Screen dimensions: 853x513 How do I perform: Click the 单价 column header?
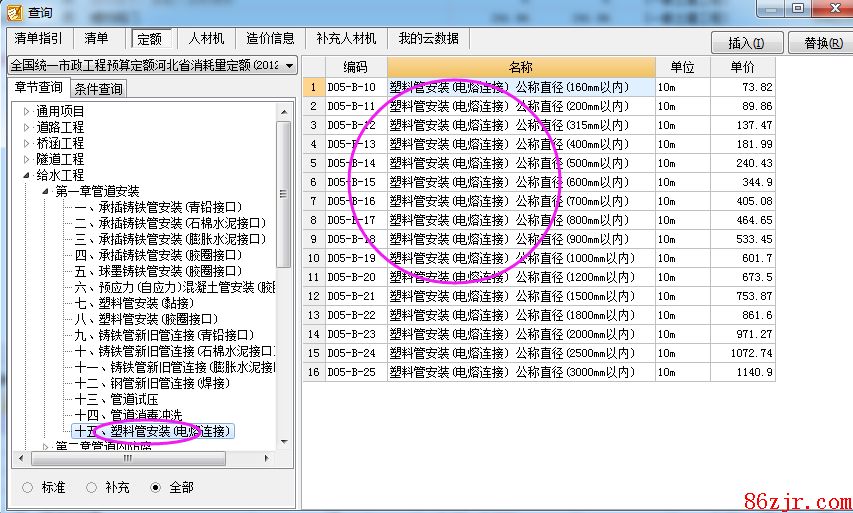tap(742, 67)
